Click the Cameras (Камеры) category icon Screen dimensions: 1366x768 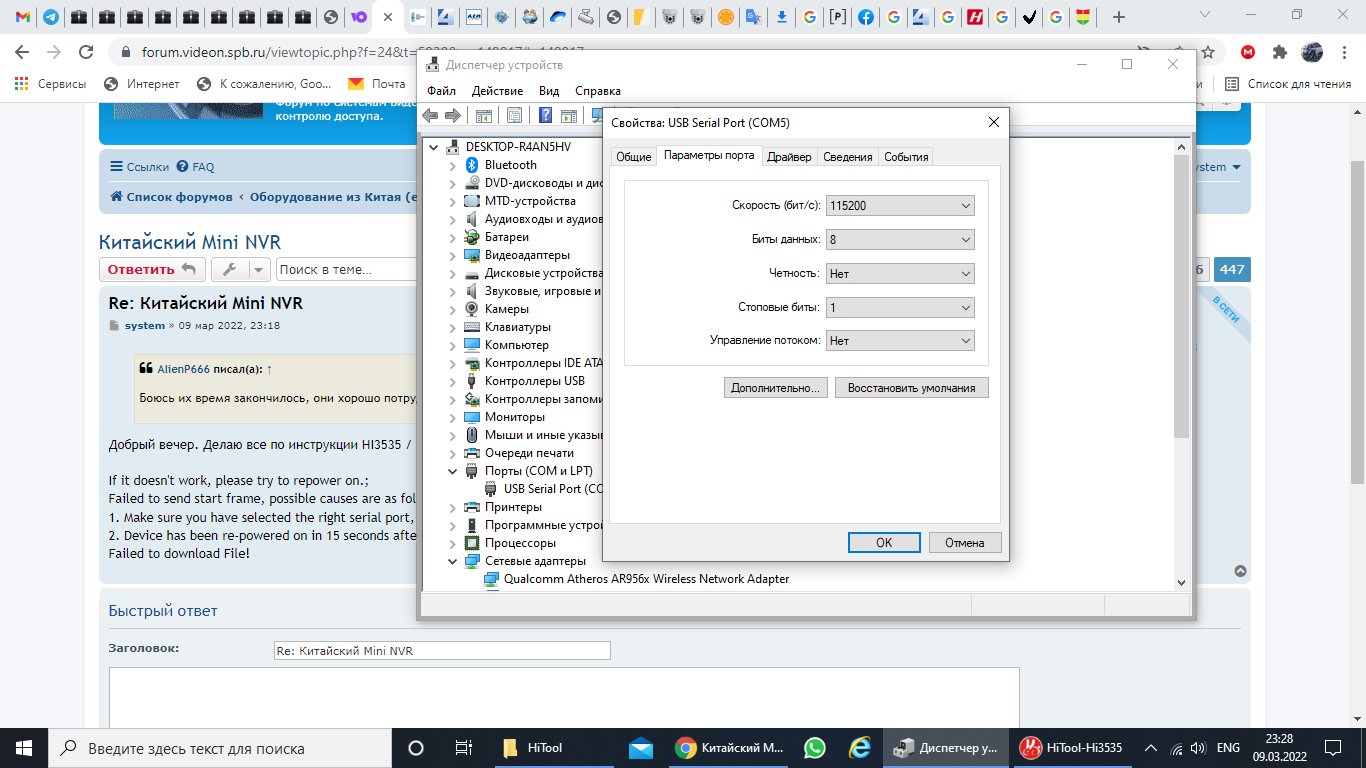[x=472, y=309]
